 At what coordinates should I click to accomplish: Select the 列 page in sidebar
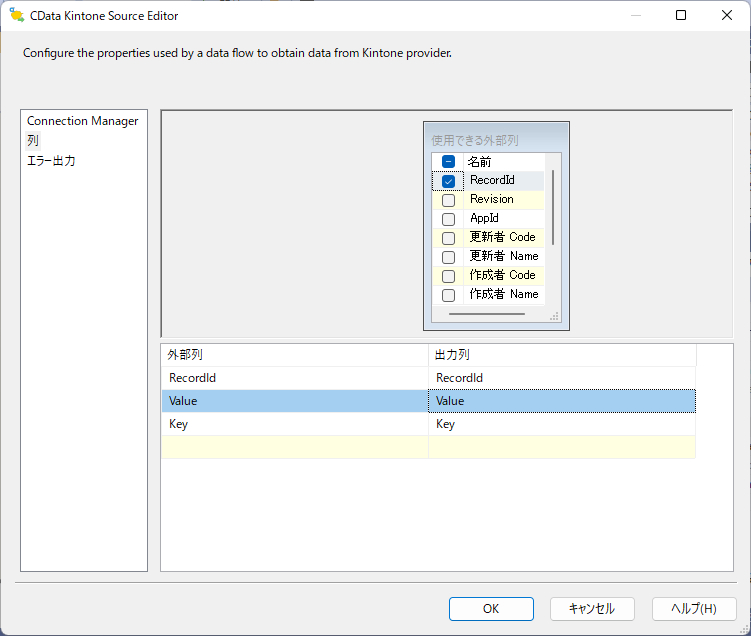tap(33, 140)
